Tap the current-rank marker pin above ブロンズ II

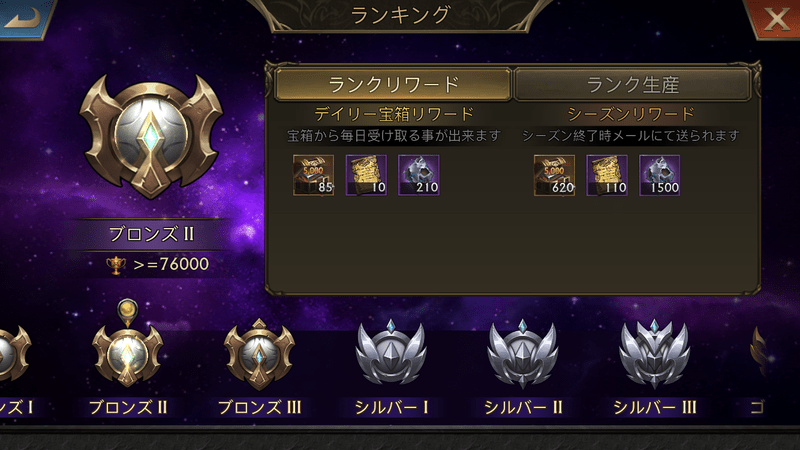(127, 312)
